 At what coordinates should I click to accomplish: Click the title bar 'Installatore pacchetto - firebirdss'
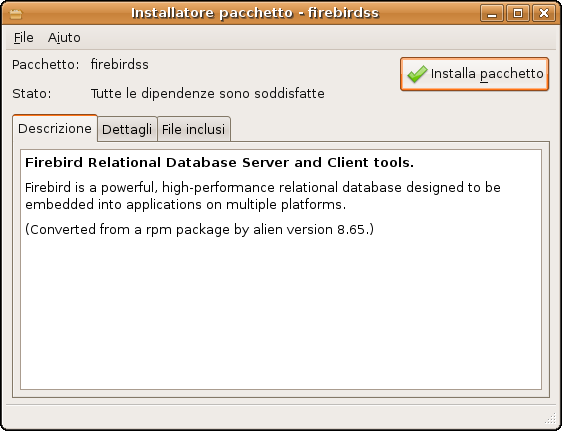tap(255, 13)
